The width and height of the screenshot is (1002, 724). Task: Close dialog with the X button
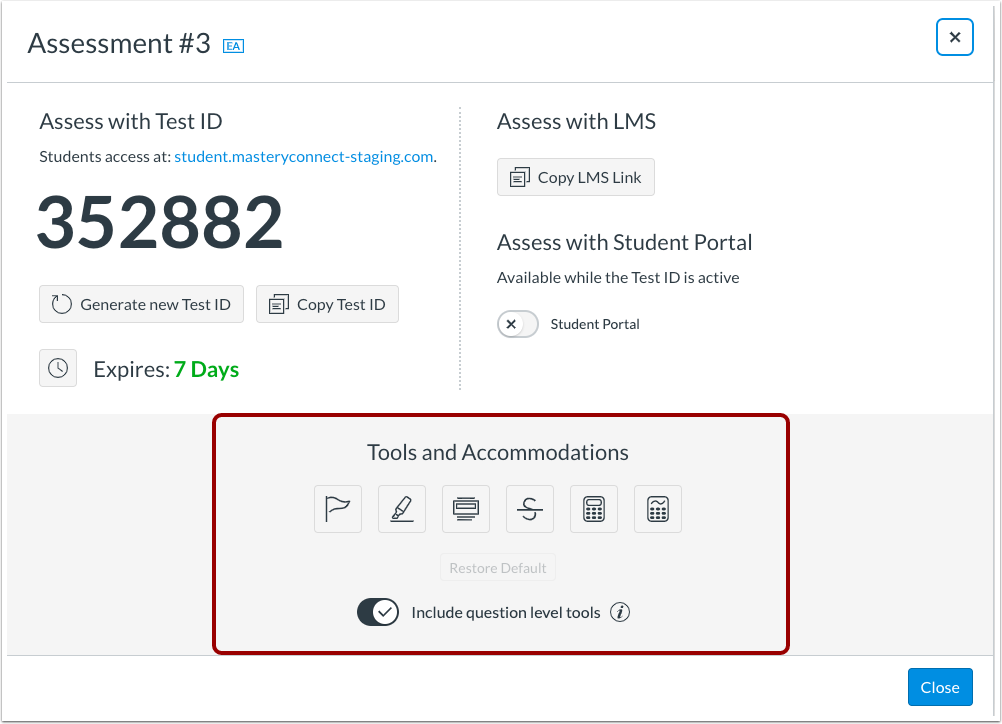pyautogui.click(x=955, y=37)
